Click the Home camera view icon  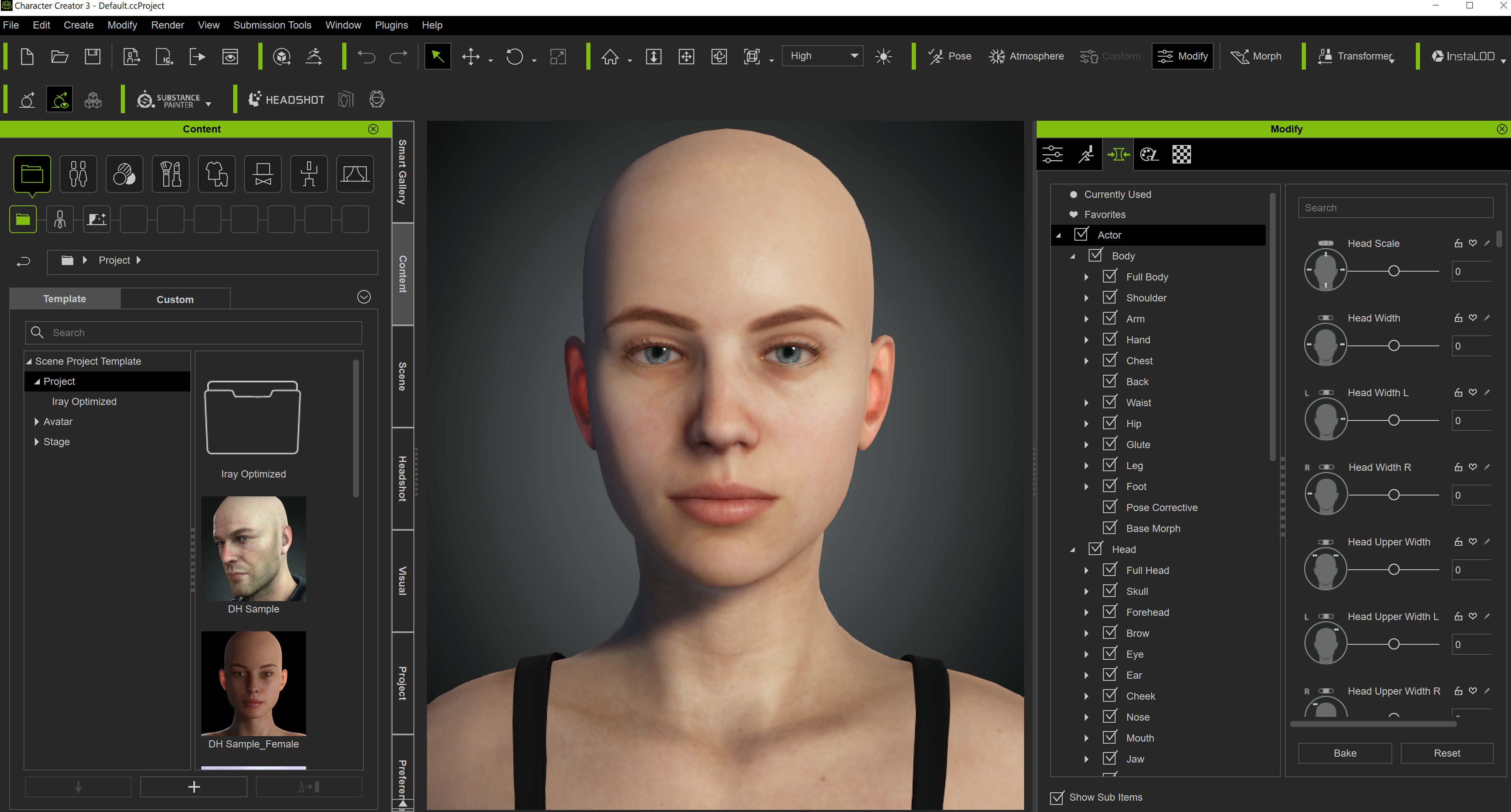pyautogui.click(x=610, y=57)
